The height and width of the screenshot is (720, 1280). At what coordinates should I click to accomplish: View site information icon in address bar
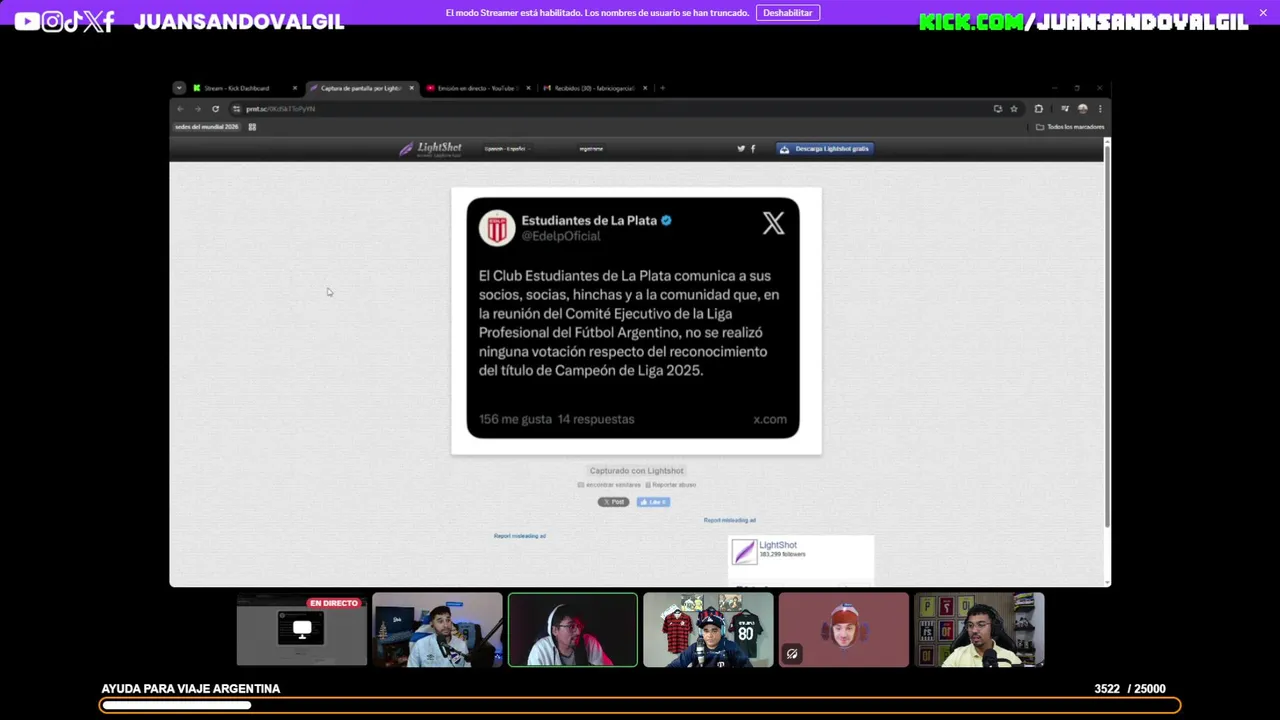pyautogui.click(x=236, y=109)
